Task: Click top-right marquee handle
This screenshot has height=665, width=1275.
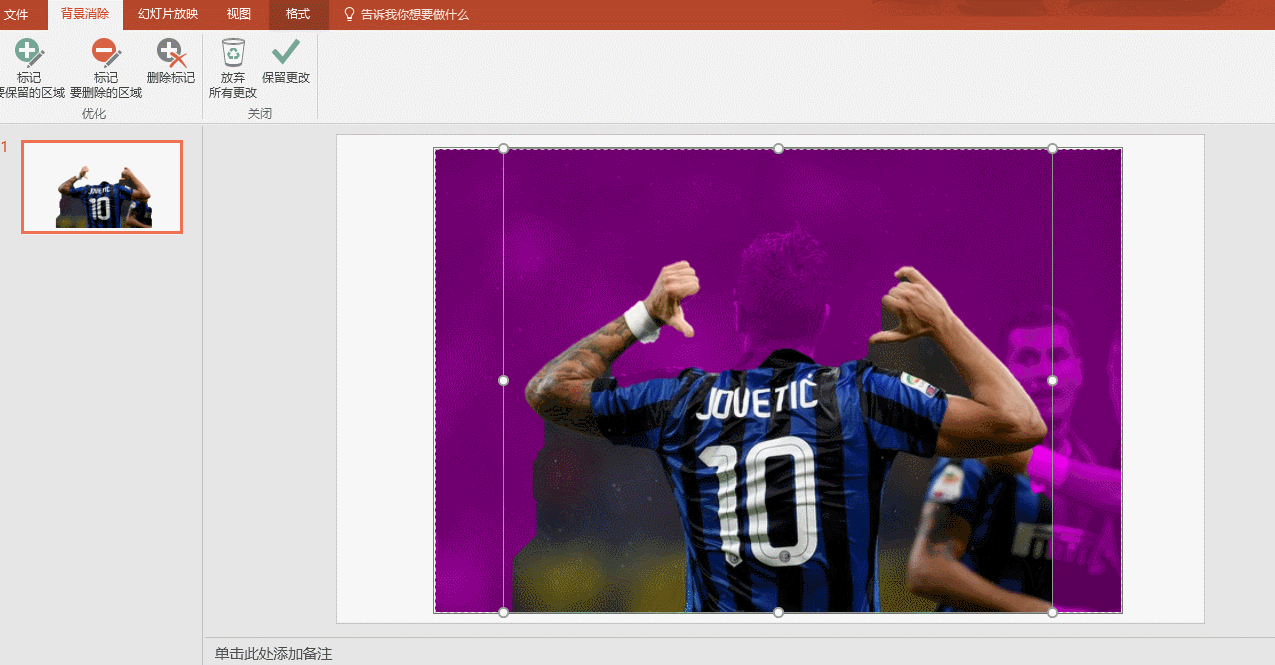Action: pyautogui.click(x=1052, y=149)
